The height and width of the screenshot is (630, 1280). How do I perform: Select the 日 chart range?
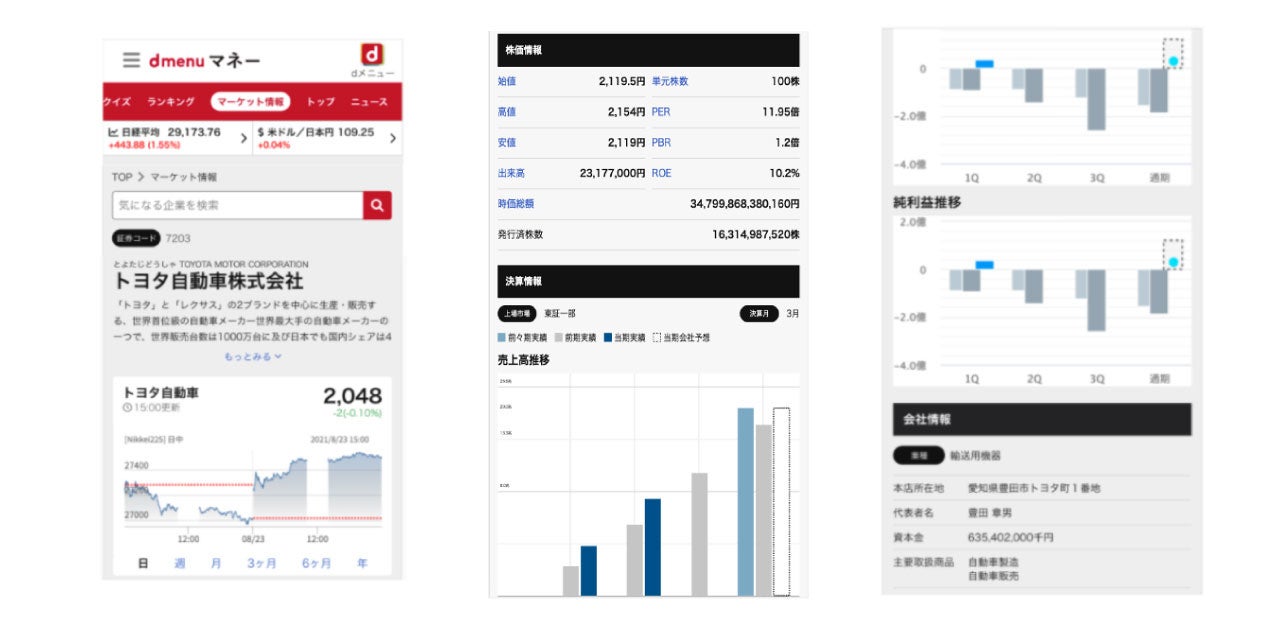coord(143,563)
